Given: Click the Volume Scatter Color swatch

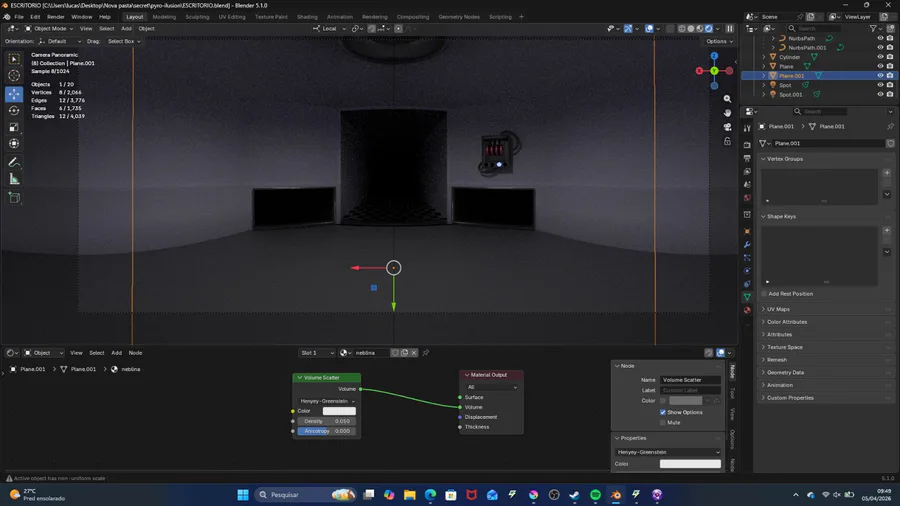Looking at the screenshot, I should tap(339, 411).
